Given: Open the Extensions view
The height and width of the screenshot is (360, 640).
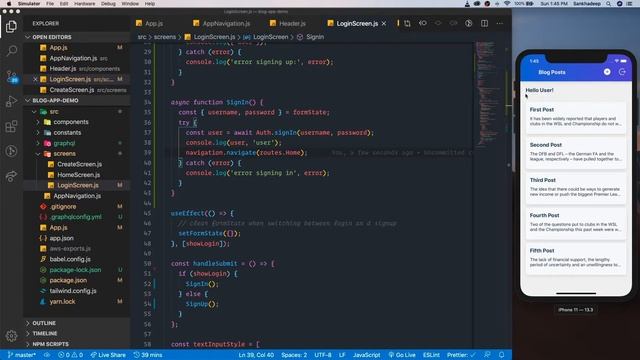Looking at the screenshot, I should [x=11, y=126].
